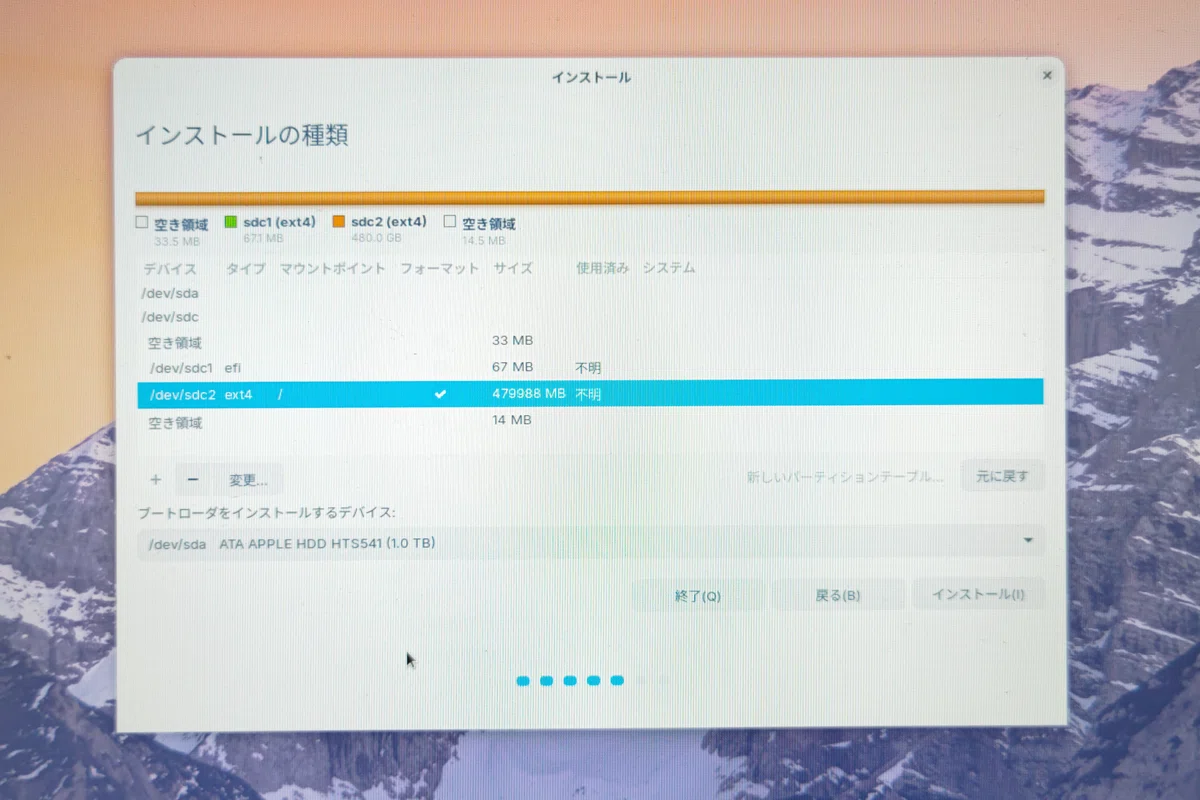Click the サイズ column header
The image size is (1200, 800).
(x=512, y=268)
